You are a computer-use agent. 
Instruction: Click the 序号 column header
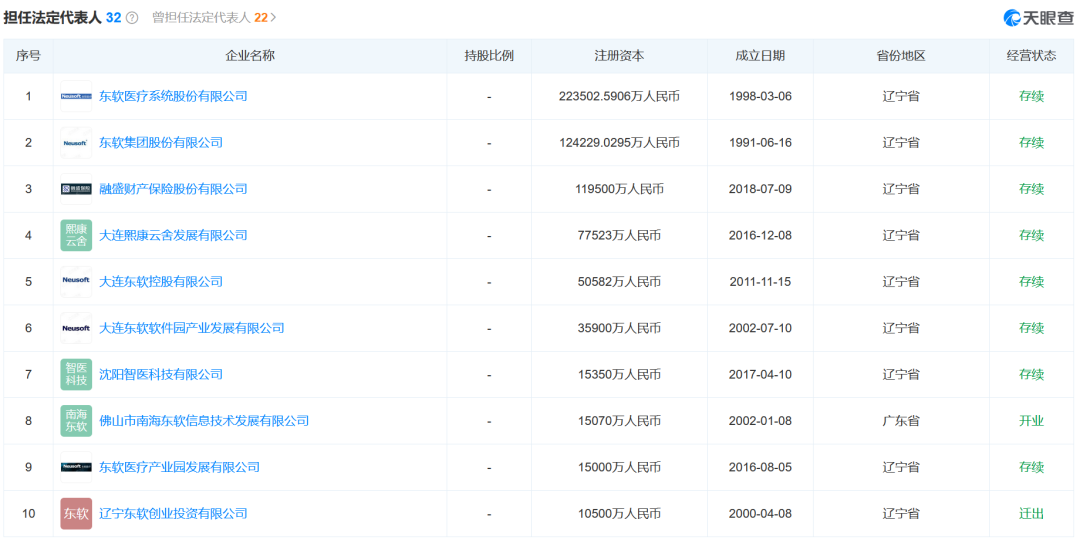click(28, 56)
